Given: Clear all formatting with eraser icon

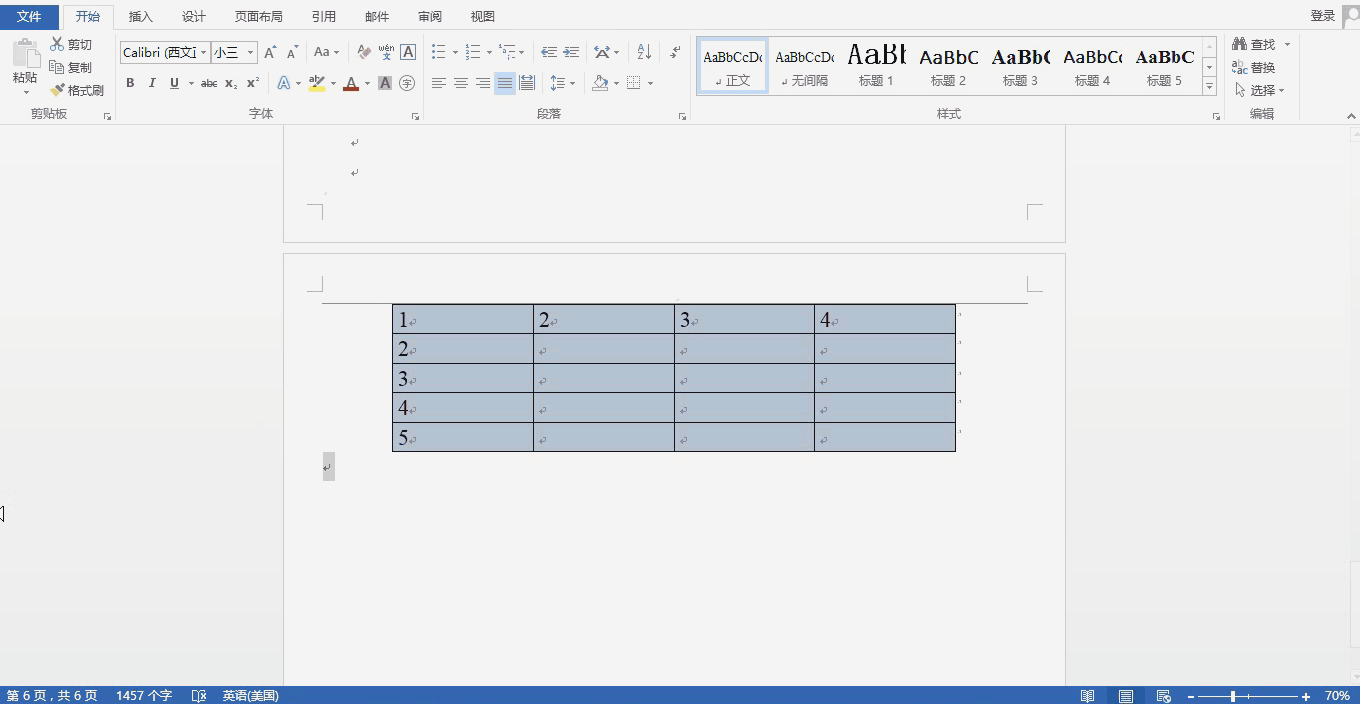Looking at the screenshot, I should point(364,52).
